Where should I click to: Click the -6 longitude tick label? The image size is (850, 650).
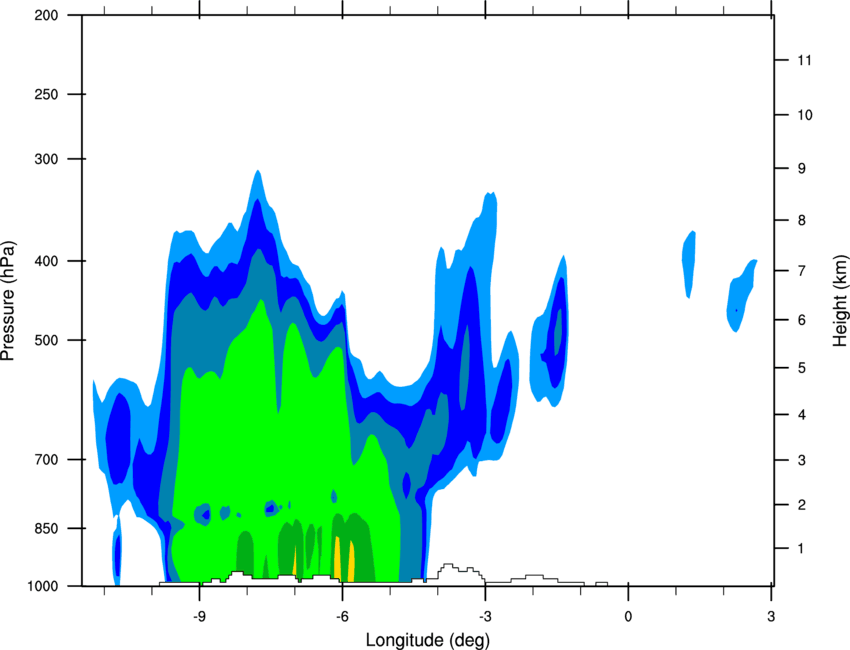342,617
